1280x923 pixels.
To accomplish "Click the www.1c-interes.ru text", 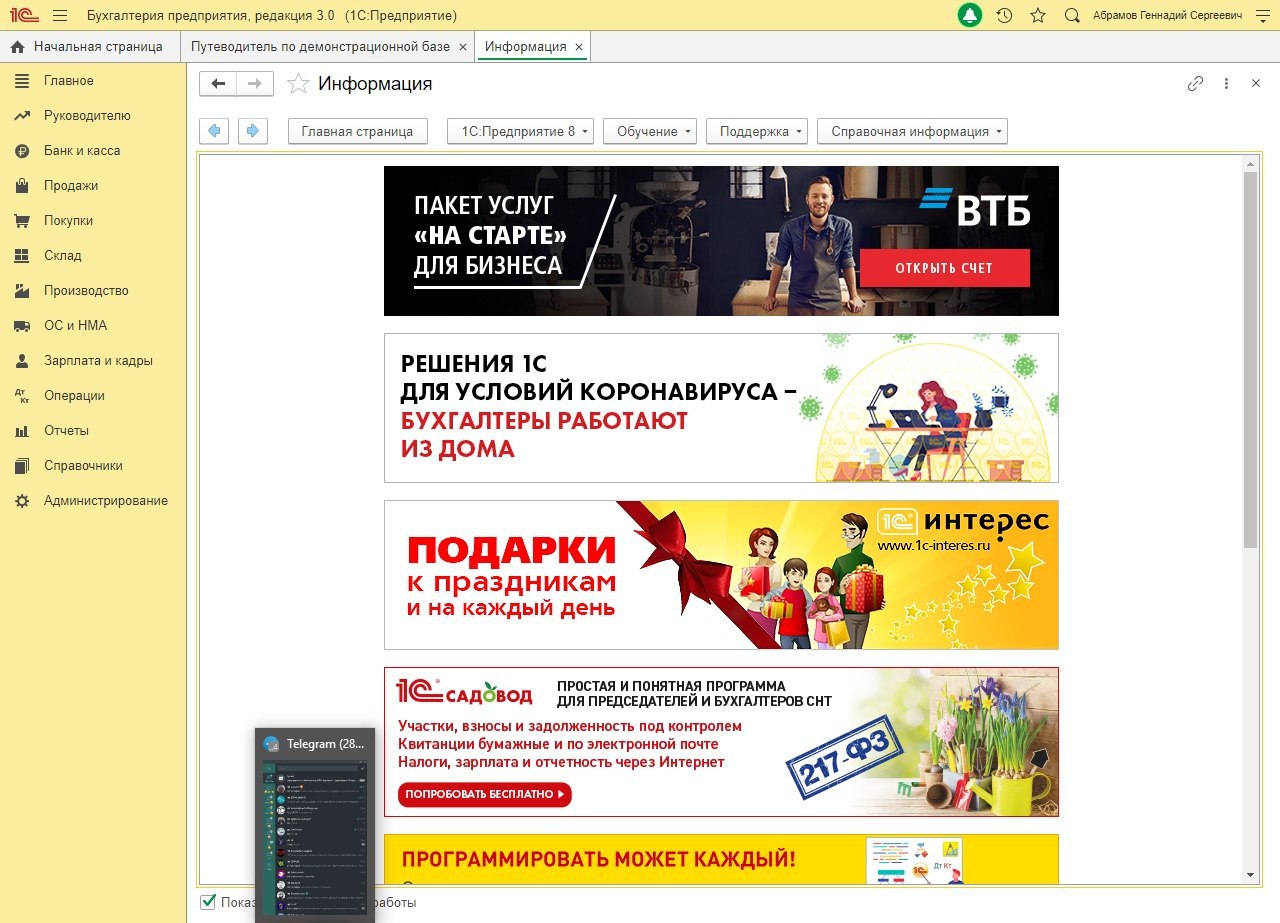I will 934,546.
